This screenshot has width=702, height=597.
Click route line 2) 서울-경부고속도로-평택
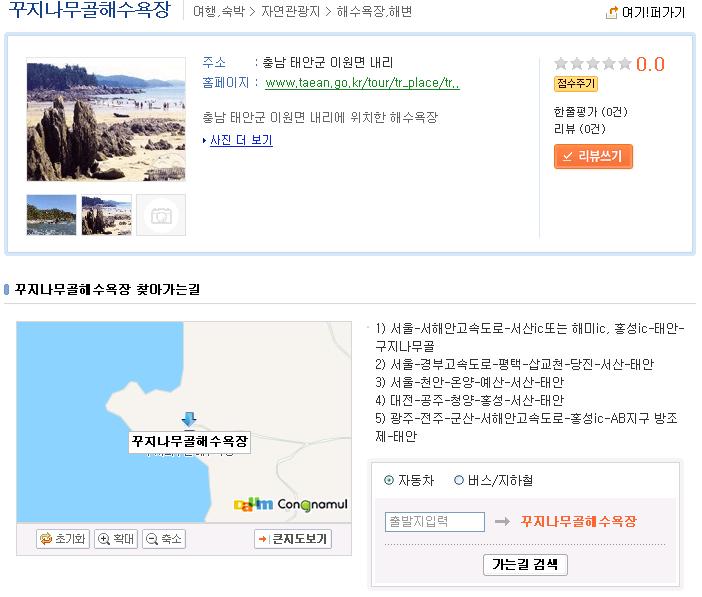pos(514,365)
